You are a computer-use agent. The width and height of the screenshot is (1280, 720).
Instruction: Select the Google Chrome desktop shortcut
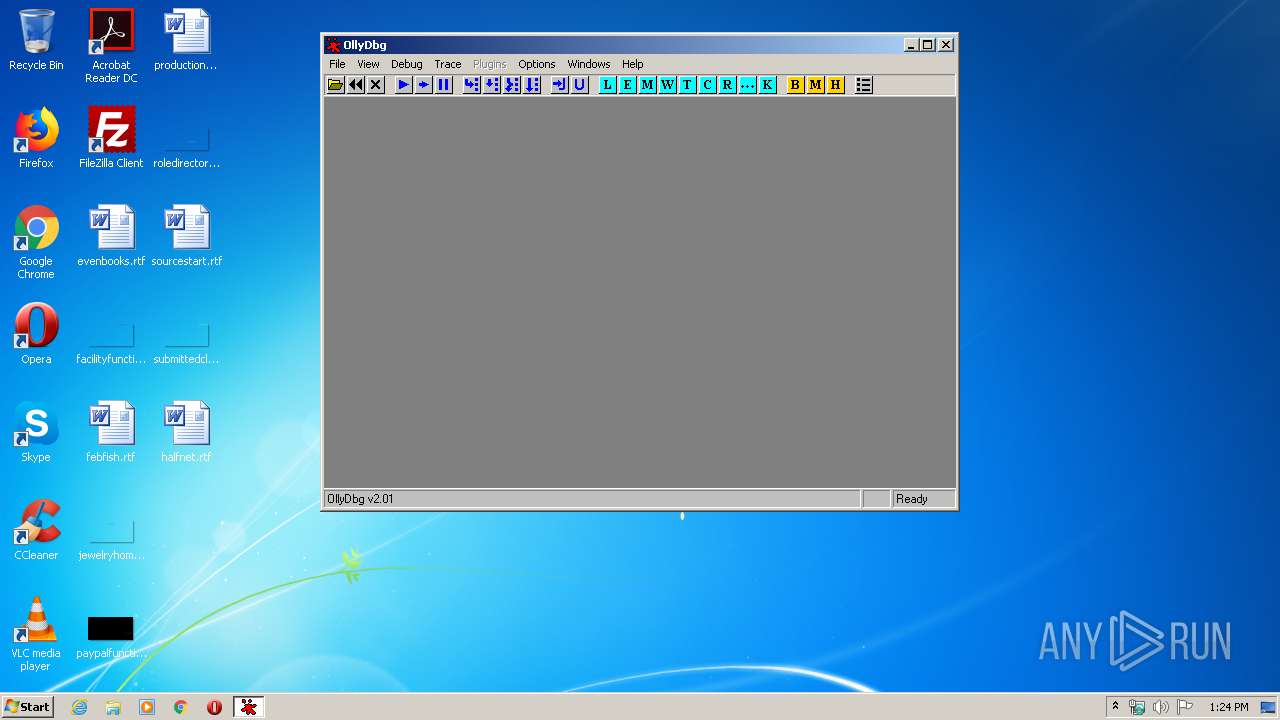click(x=36, y=243)
